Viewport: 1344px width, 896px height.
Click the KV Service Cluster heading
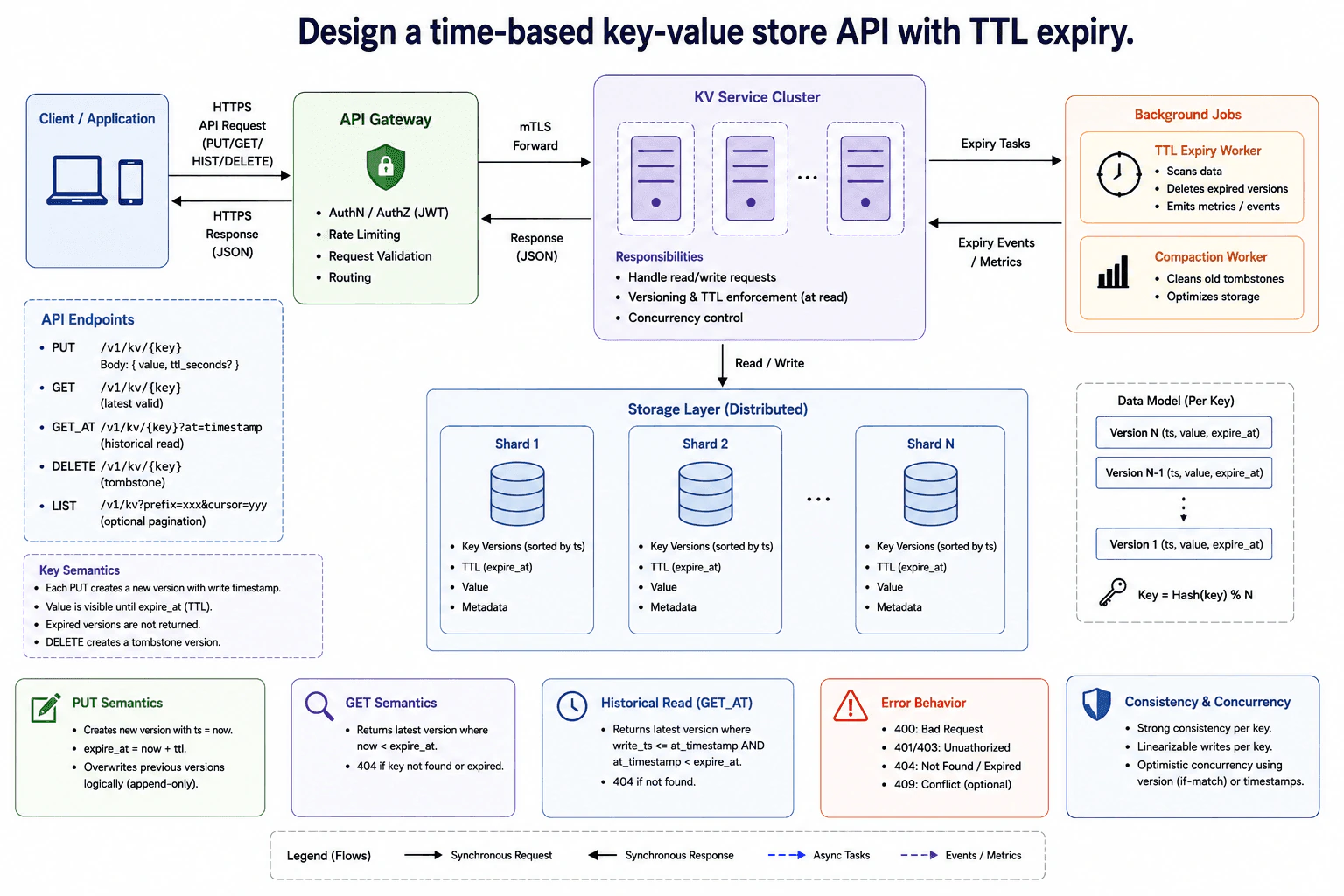click(x=757, y=97)
